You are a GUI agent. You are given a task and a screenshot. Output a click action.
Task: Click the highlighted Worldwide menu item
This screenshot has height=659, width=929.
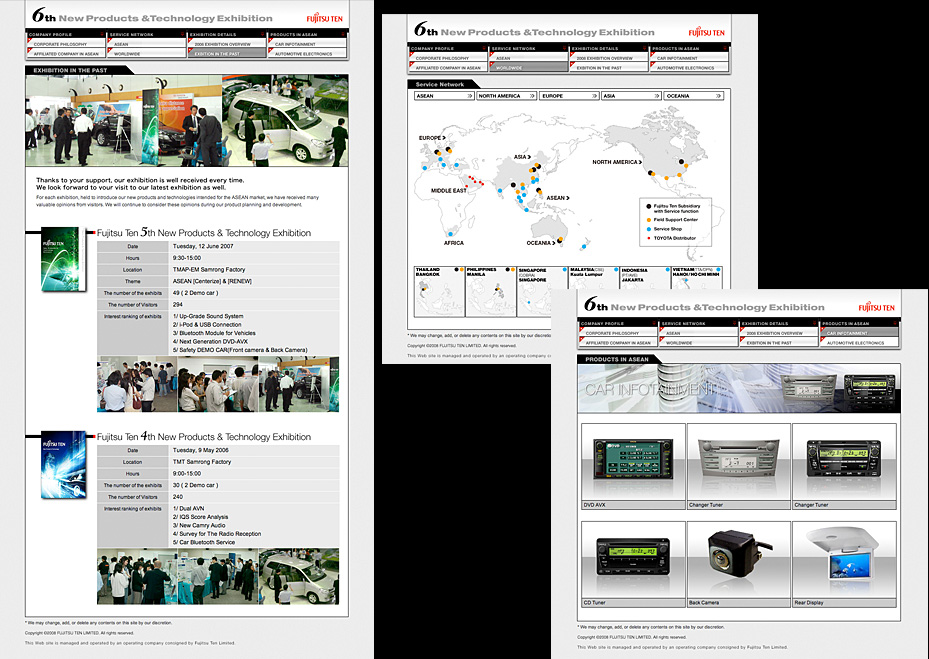pyautogui.click(x=529, y=68)
